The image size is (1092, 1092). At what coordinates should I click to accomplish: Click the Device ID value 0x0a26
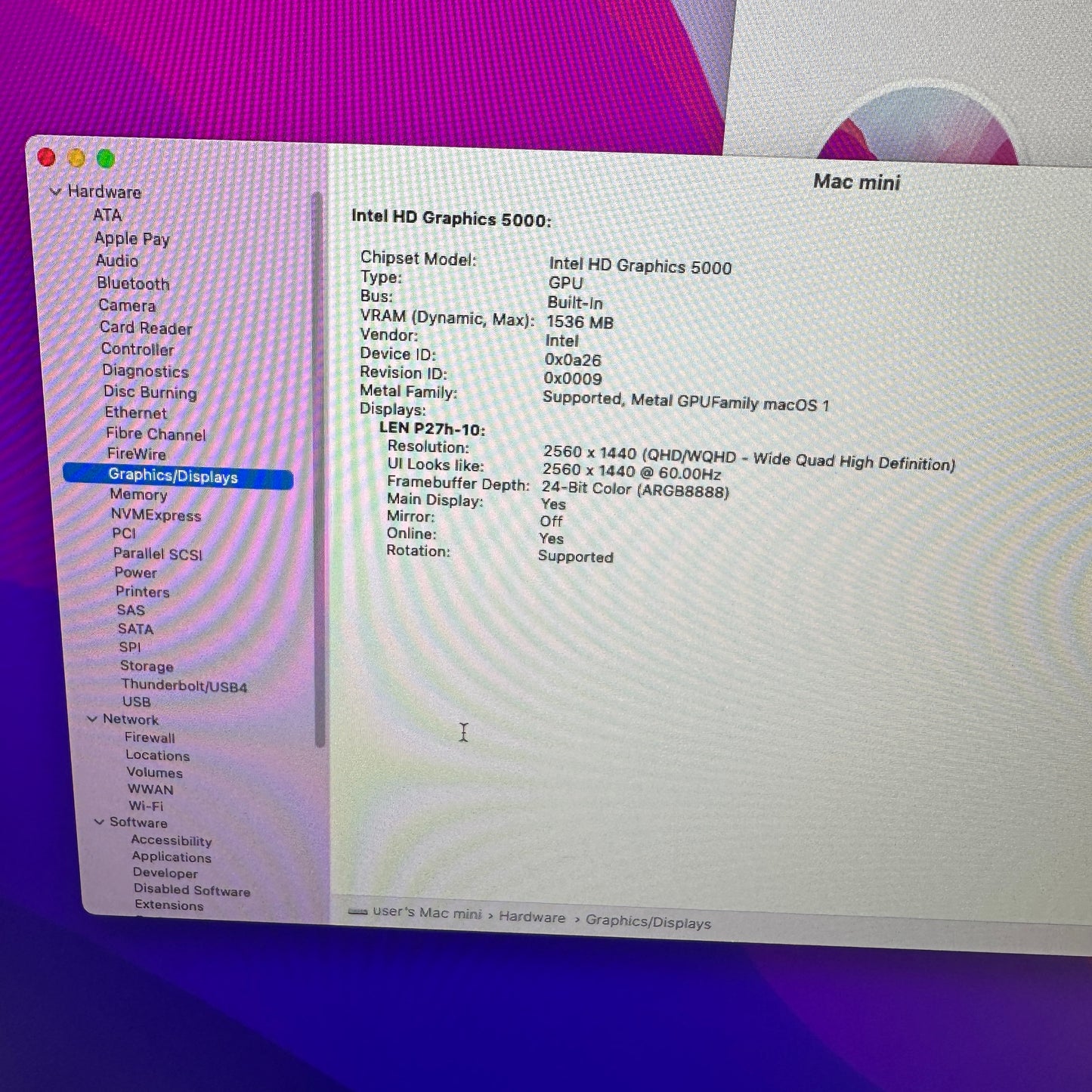(573, 360)
